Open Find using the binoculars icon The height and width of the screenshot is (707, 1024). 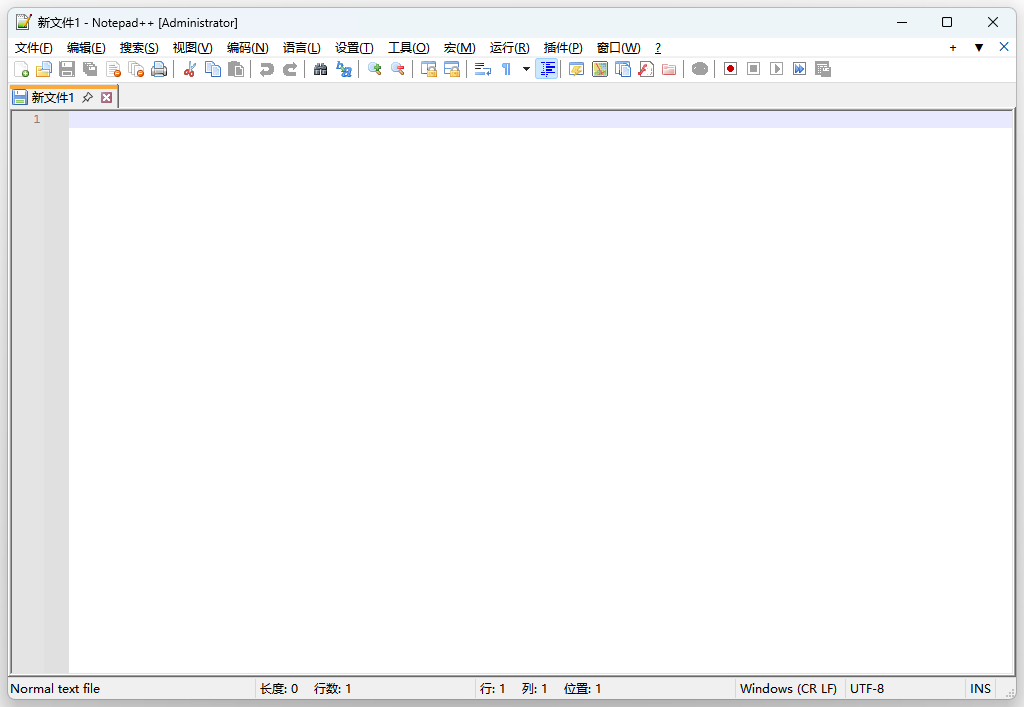[320, 69]
